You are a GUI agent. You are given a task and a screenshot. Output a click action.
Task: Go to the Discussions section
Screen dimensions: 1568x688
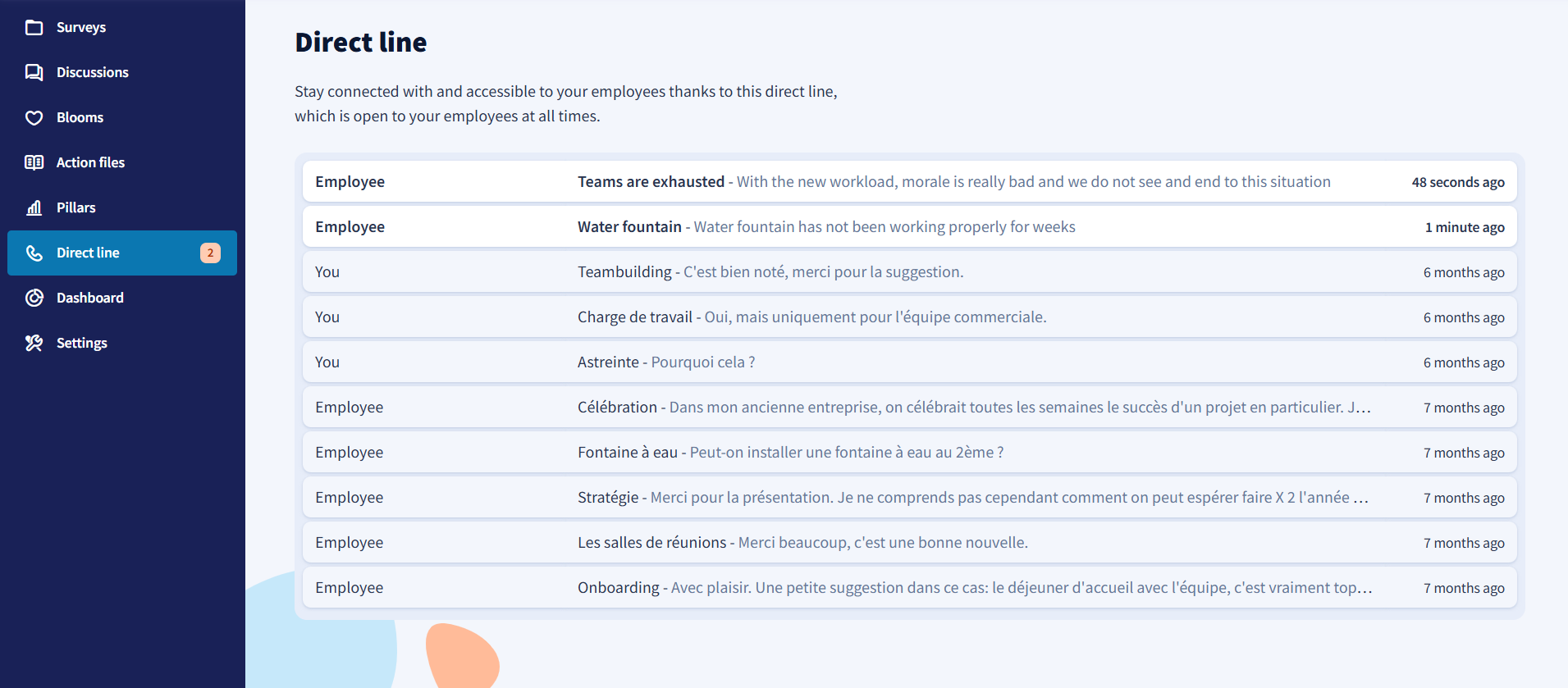[x=122, y=72]
